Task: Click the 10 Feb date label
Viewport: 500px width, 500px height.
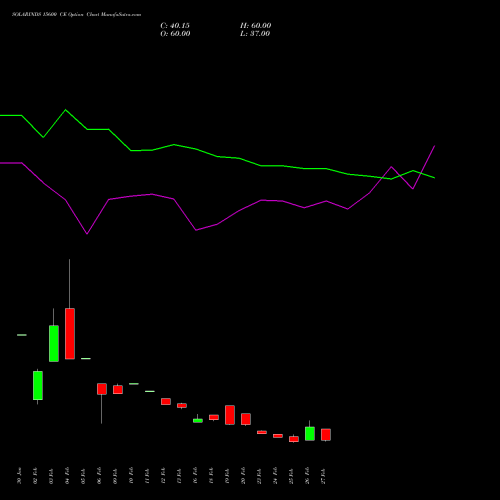Action: coord(131,476)
